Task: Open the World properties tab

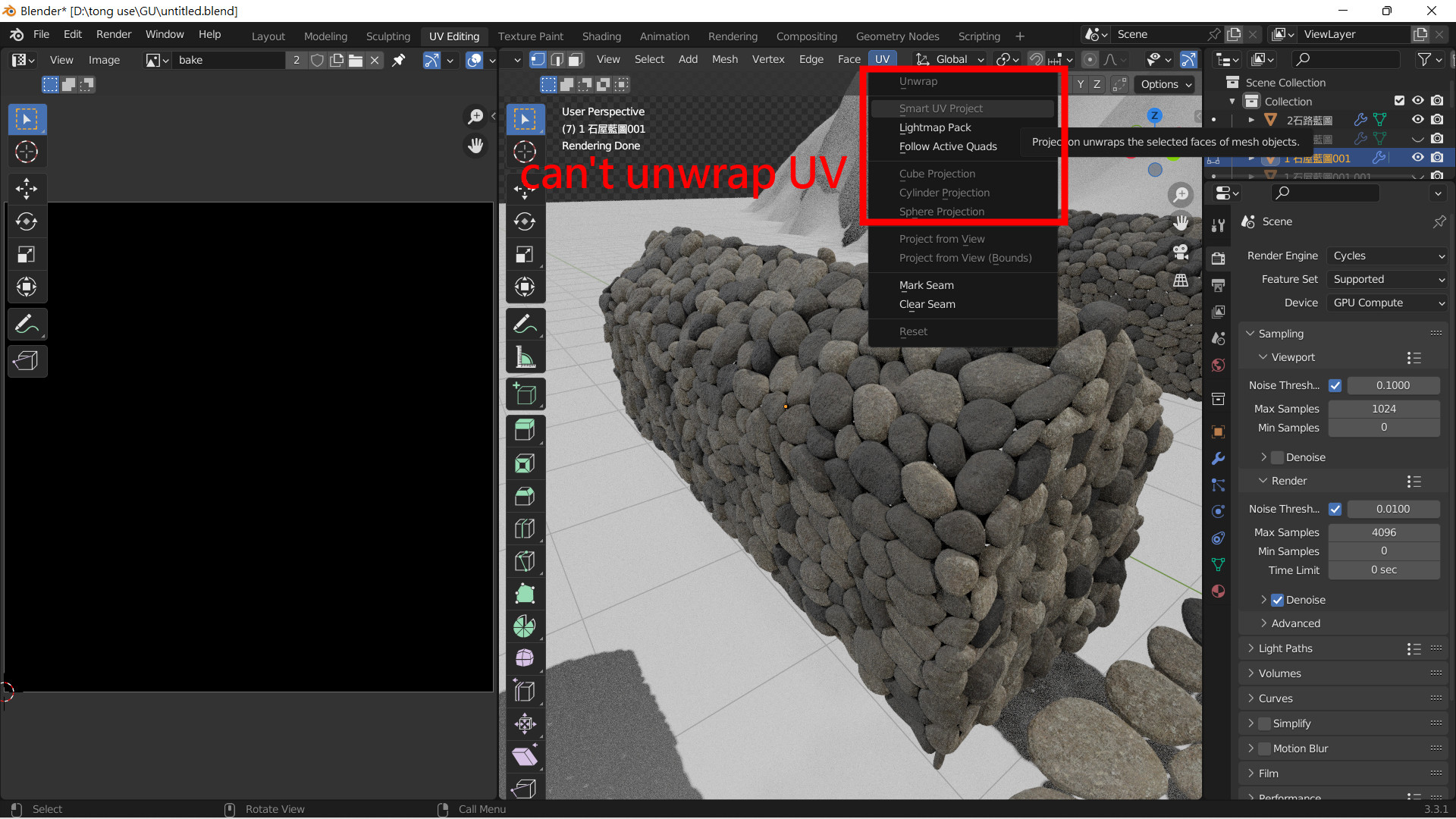Action: [x=1219, y=366]
